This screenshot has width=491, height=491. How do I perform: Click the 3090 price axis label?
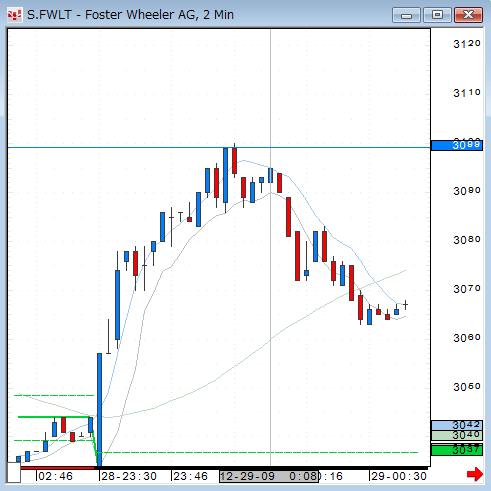467,191
